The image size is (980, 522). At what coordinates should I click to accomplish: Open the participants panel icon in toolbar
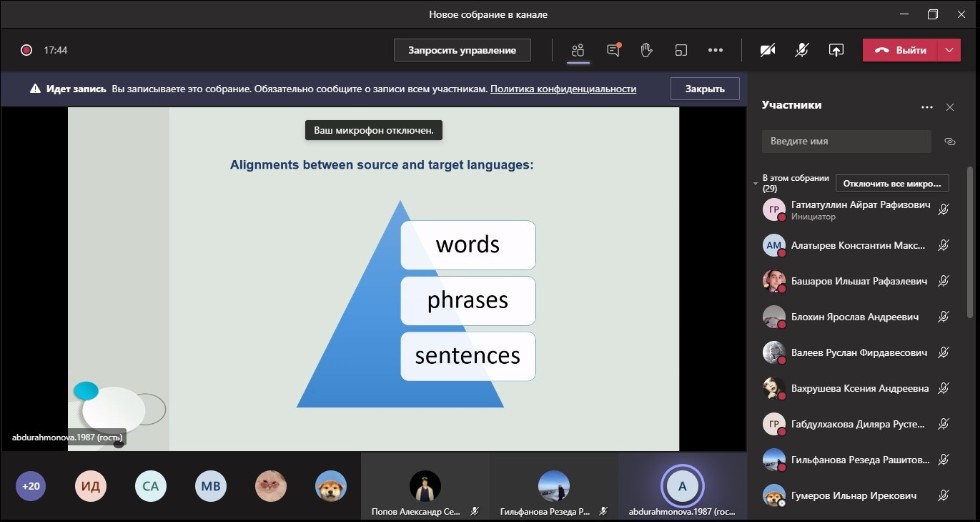click(578, 50)
